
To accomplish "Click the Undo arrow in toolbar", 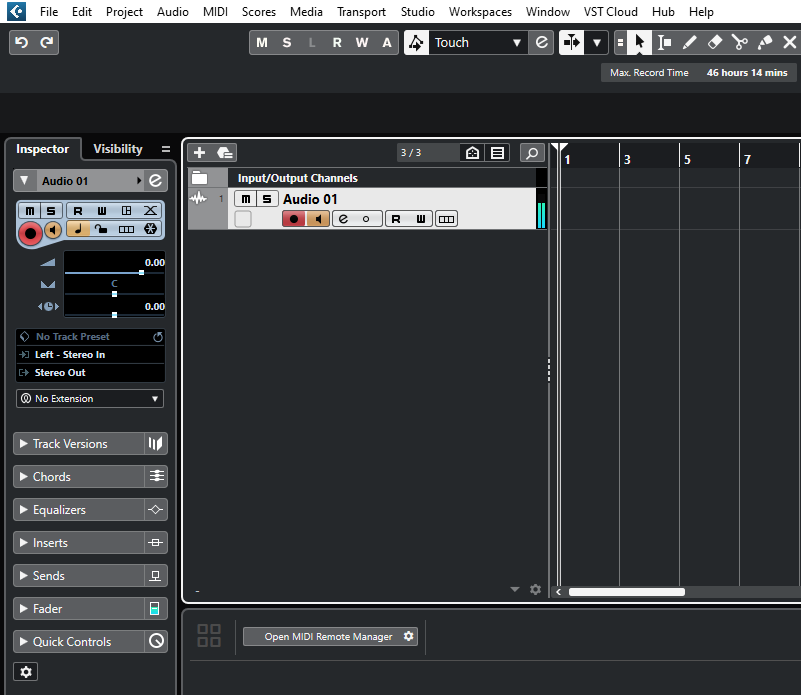I will pos(21,42).
